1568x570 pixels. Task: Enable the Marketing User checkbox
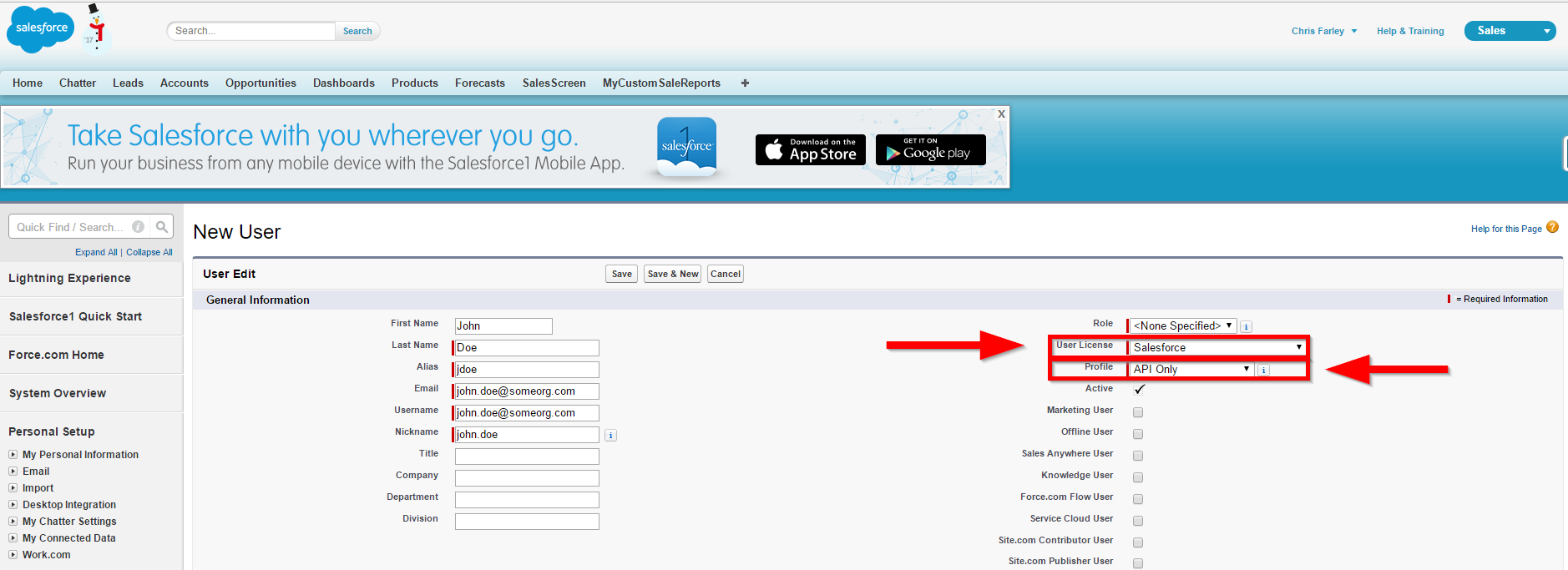pyautogui.click(x=1138, y=412)
